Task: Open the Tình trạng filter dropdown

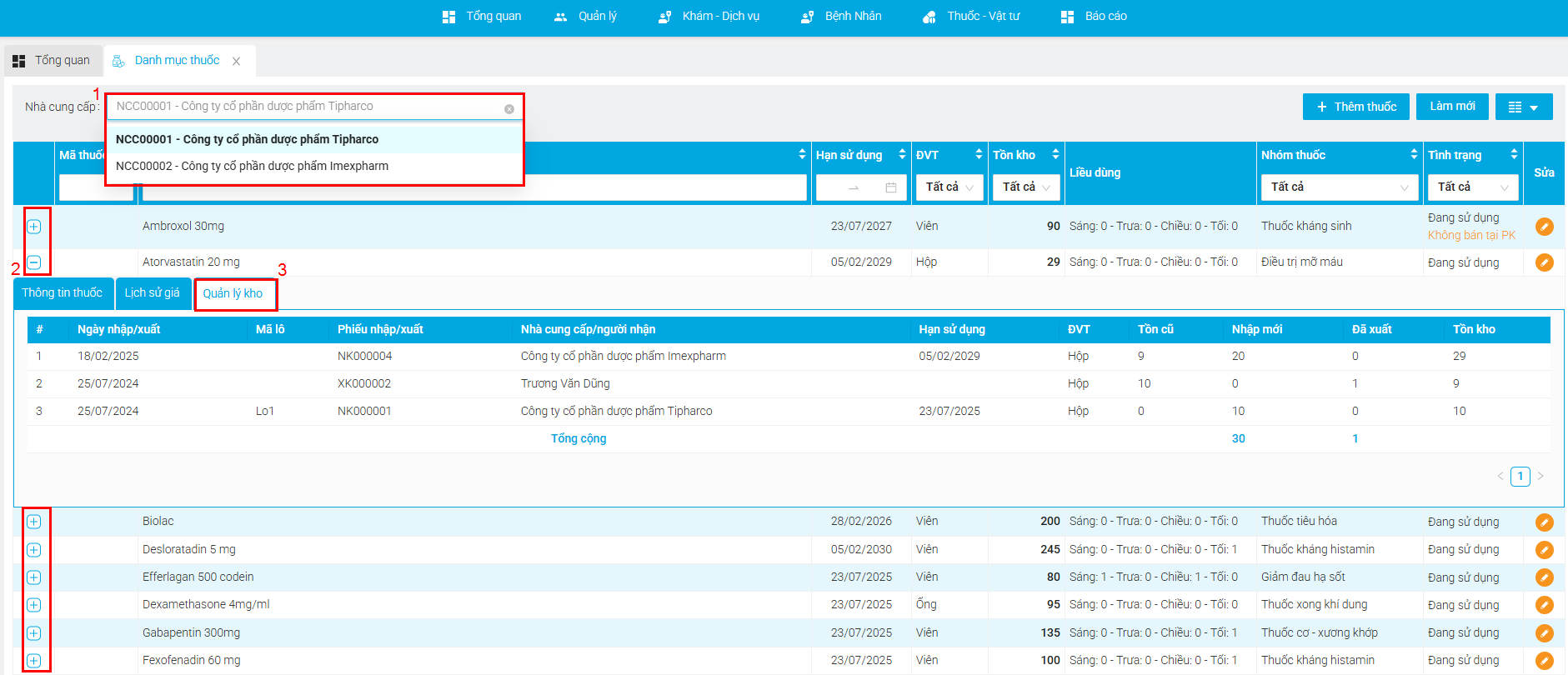Action: [x=1473, y=187]
